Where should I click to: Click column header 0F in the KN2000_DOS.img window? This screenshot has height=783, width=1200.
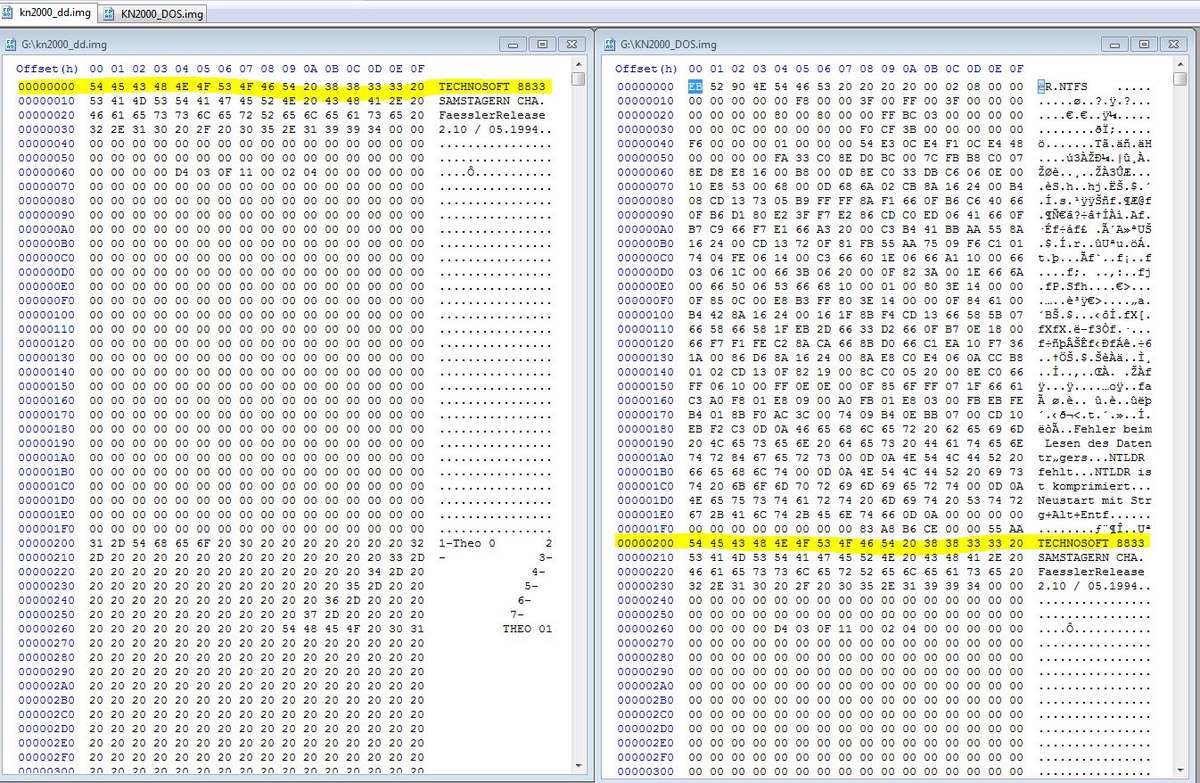[x=1017, y=69]
